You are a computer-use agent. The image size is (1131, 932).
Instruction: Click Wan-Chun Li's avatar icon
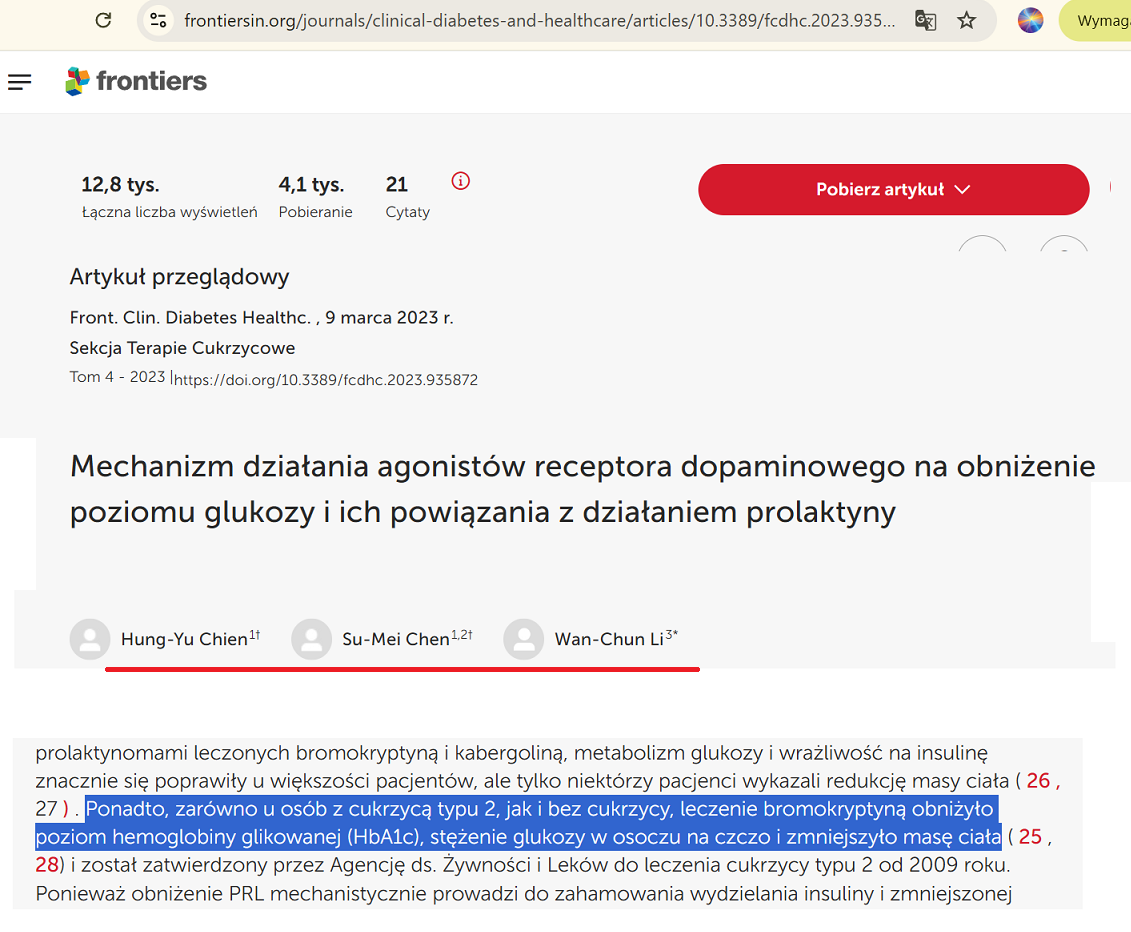point(524,639)
